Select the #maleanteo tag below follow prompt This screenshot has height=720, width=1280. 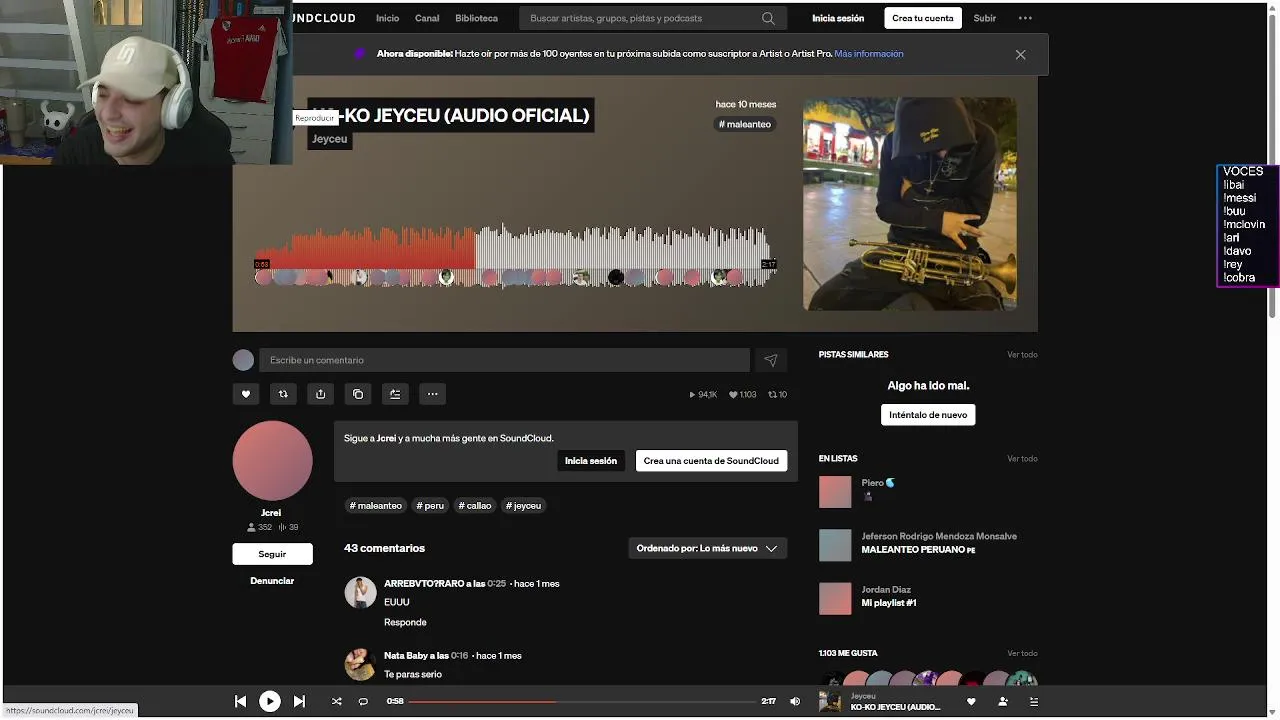coord(375,506)
